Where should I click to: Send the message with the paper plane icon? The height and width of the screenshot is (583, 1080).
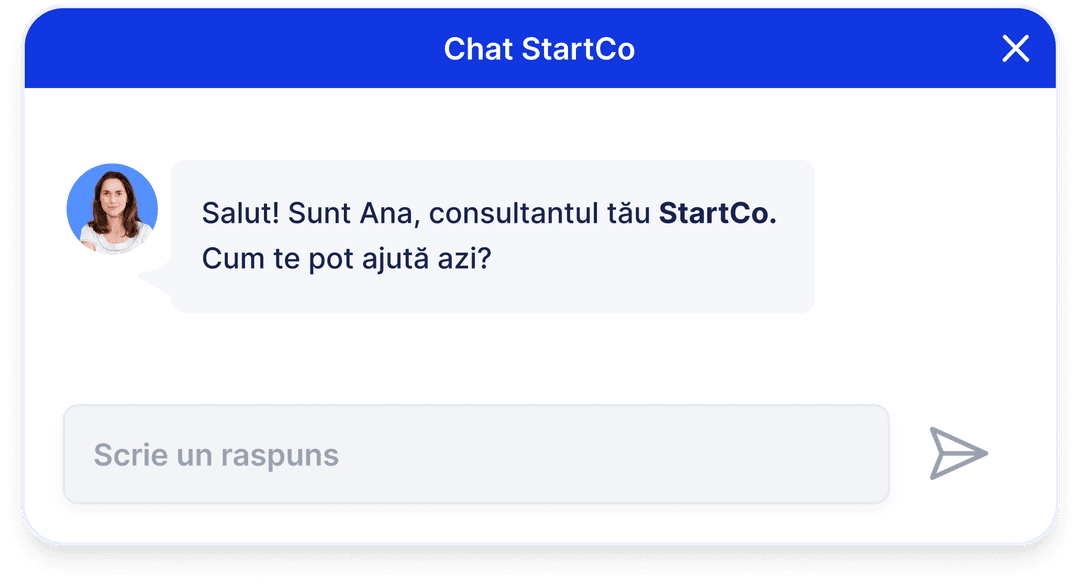pyautogui.click(x=958, y=453)
